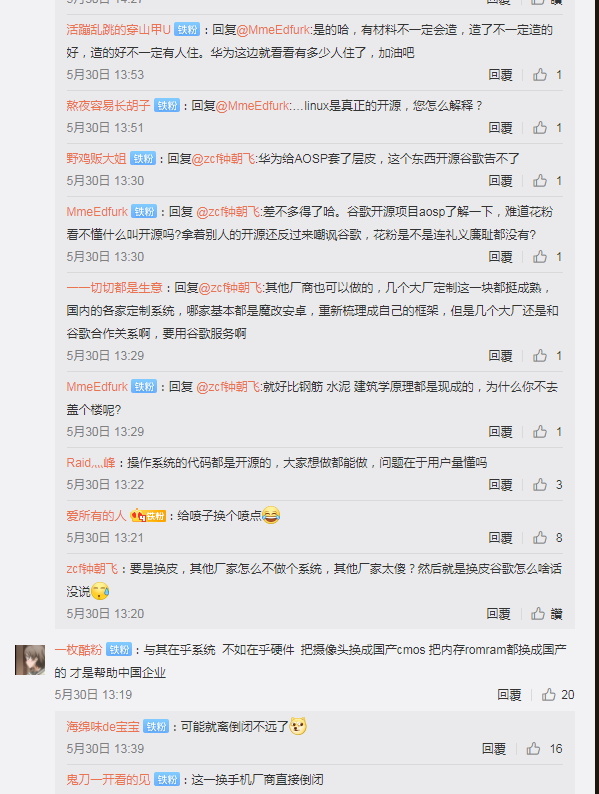Viewport: 599px width, 794px height.
Task: Open 一枚酷粉's avatar picture
Action: [30, 660]
